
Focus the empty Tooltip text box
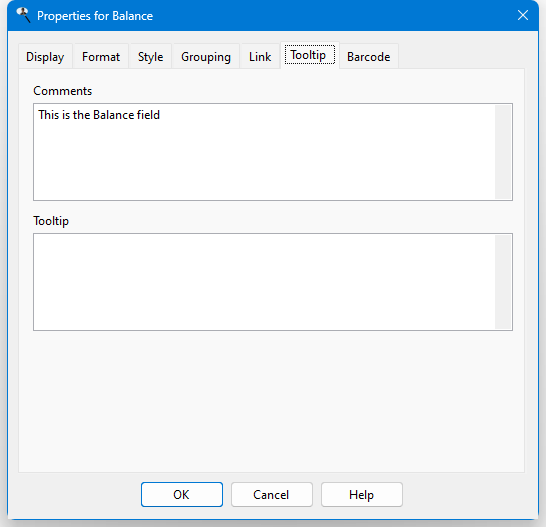pyautogui.click(x=264, y=282)
